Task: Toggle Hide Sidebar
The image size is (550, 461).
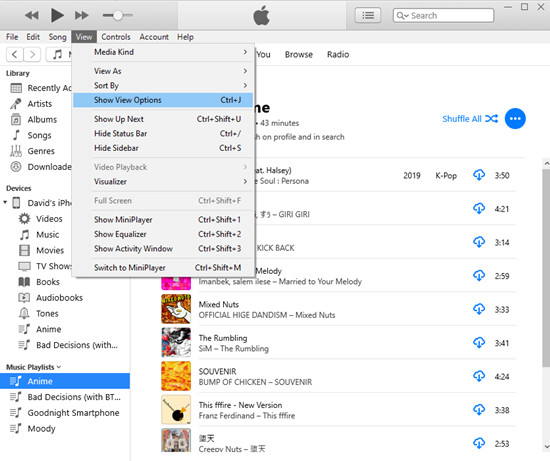Action: point(163,148)
